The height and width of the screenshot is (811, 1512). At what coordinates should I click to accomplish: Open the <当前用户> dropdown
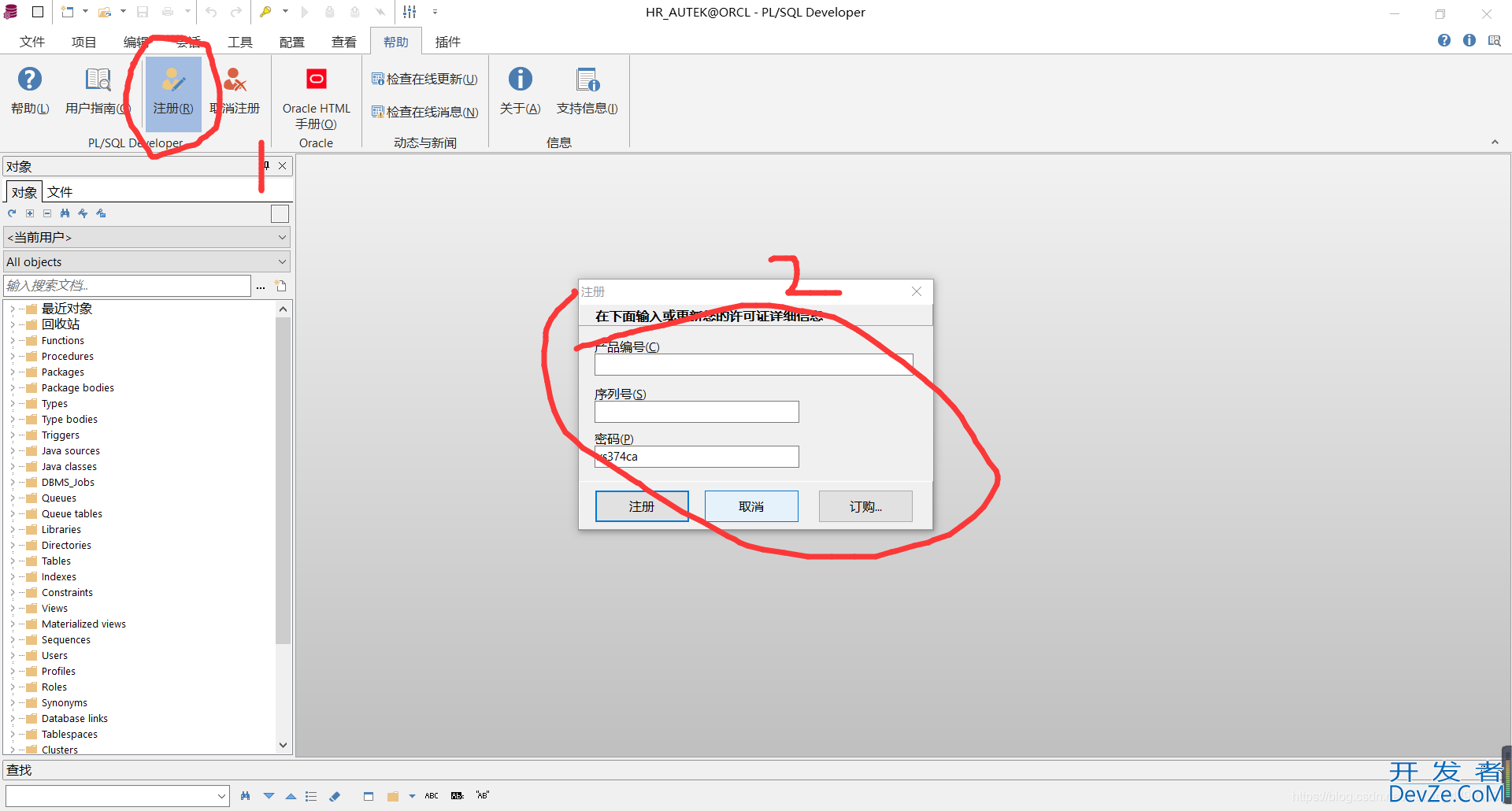point(147,237)
